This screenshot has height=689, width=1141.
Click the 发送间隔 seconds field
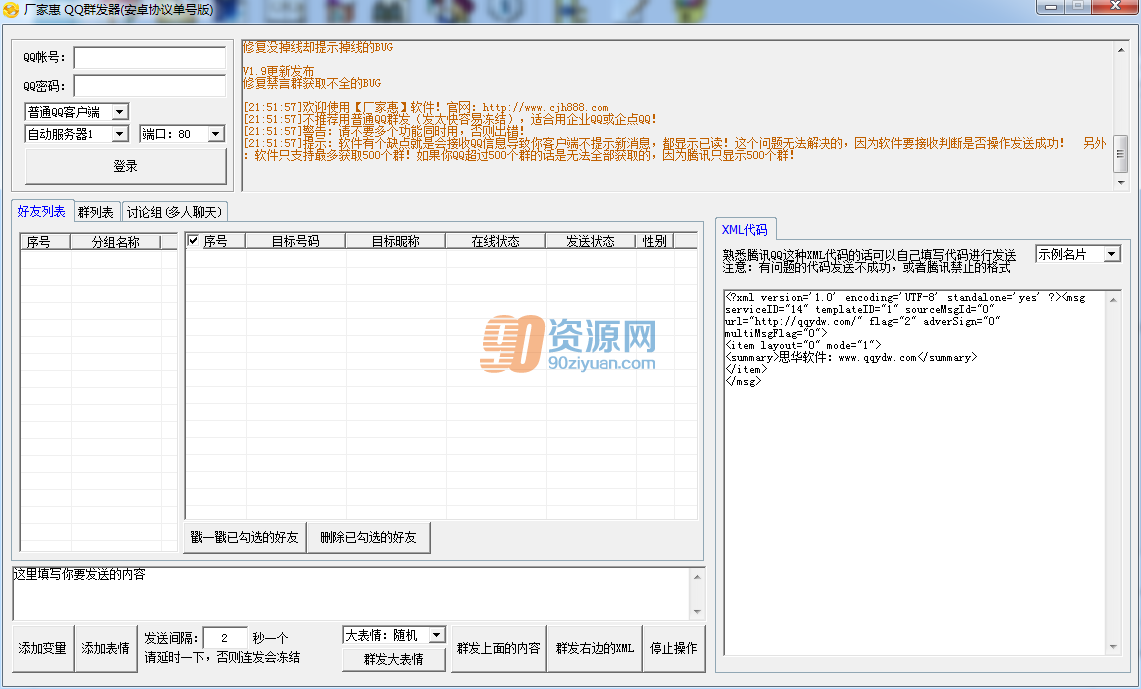[224, 638]
